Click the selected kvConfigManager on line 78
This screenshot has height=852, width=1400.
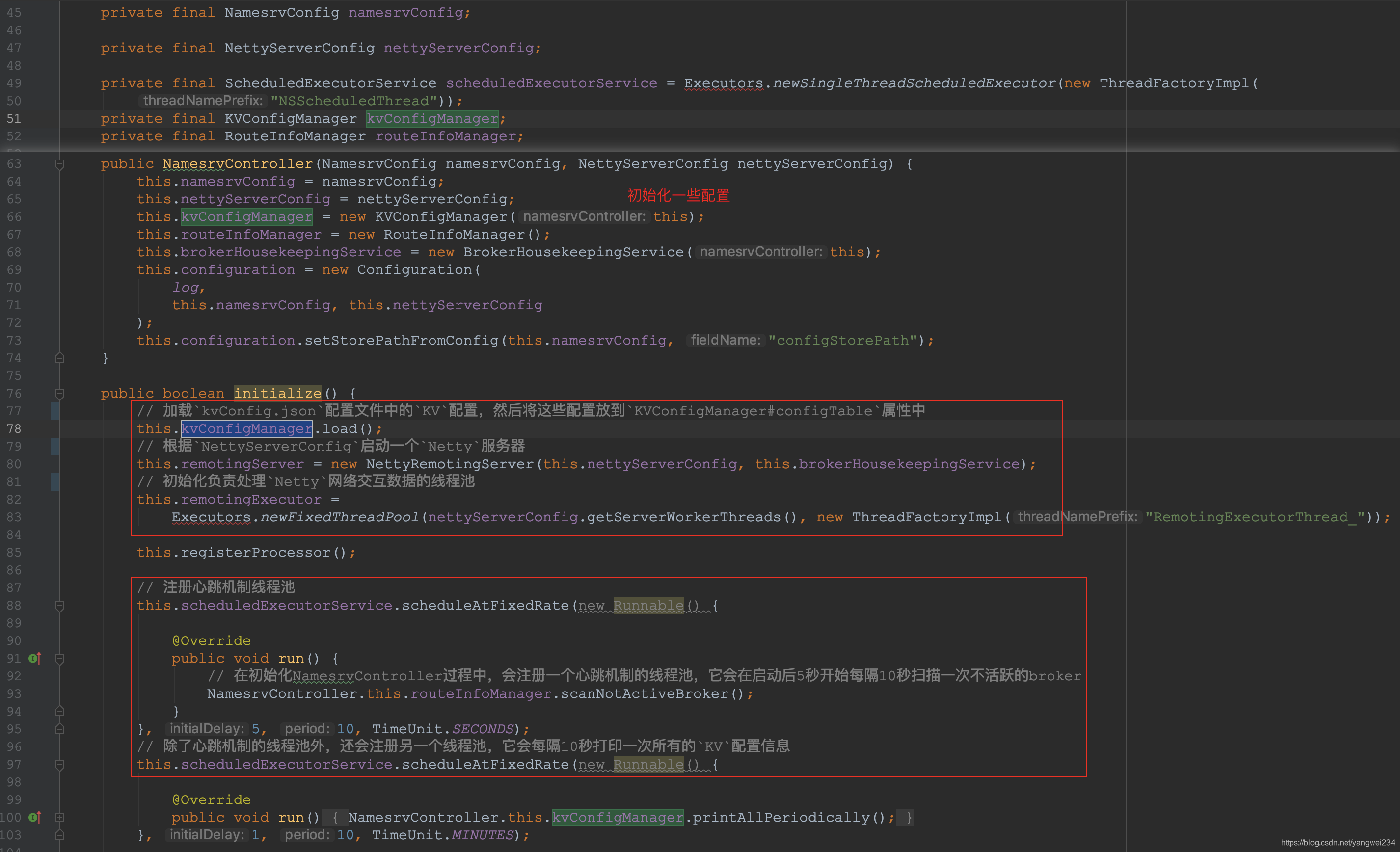click(x=246, y=429)
